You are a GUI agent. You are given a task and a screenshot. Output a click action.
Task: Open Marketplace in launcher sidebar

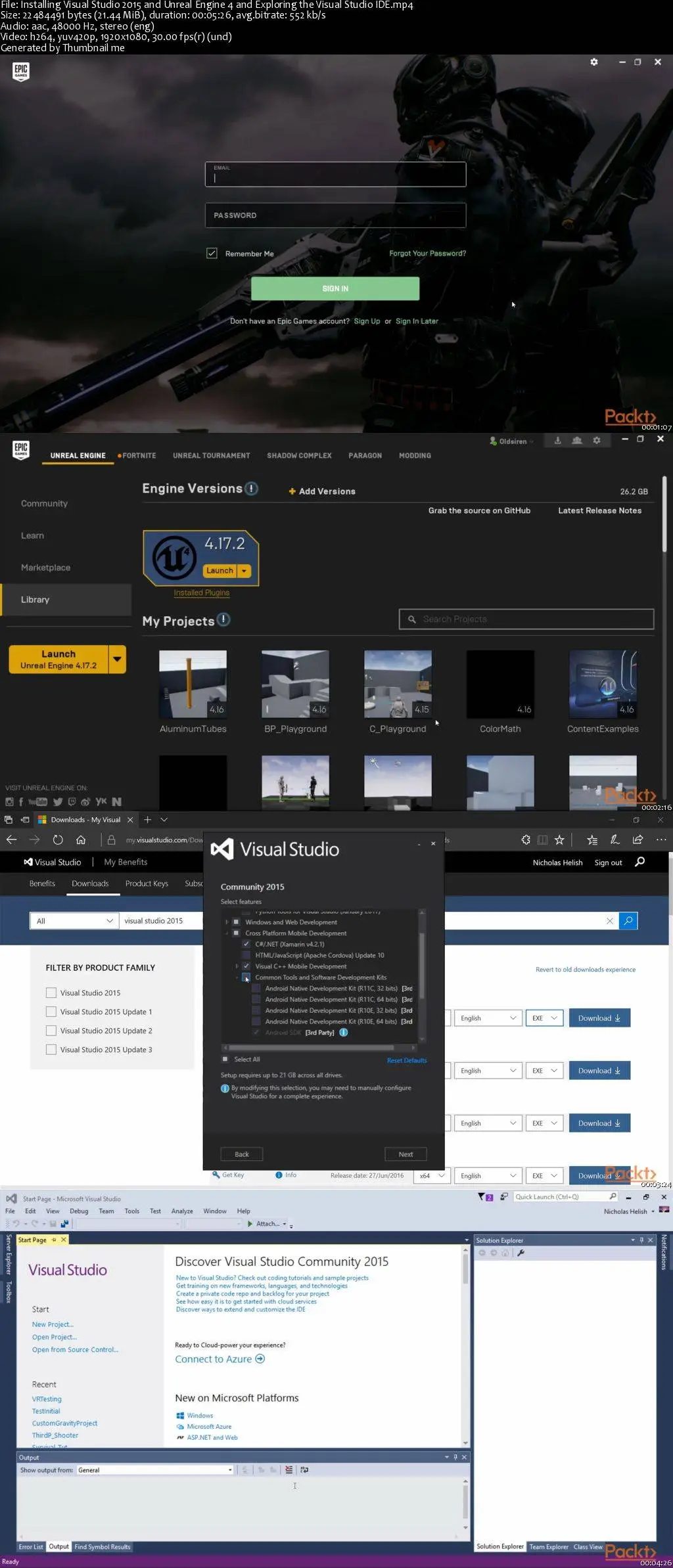point(45,568)
